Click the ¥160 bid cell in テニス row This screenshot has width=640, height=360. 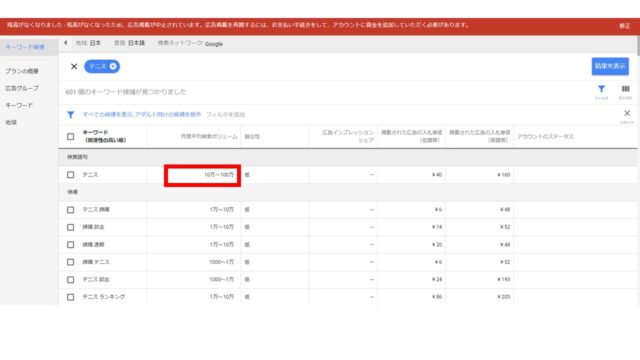tap(504, 175)
